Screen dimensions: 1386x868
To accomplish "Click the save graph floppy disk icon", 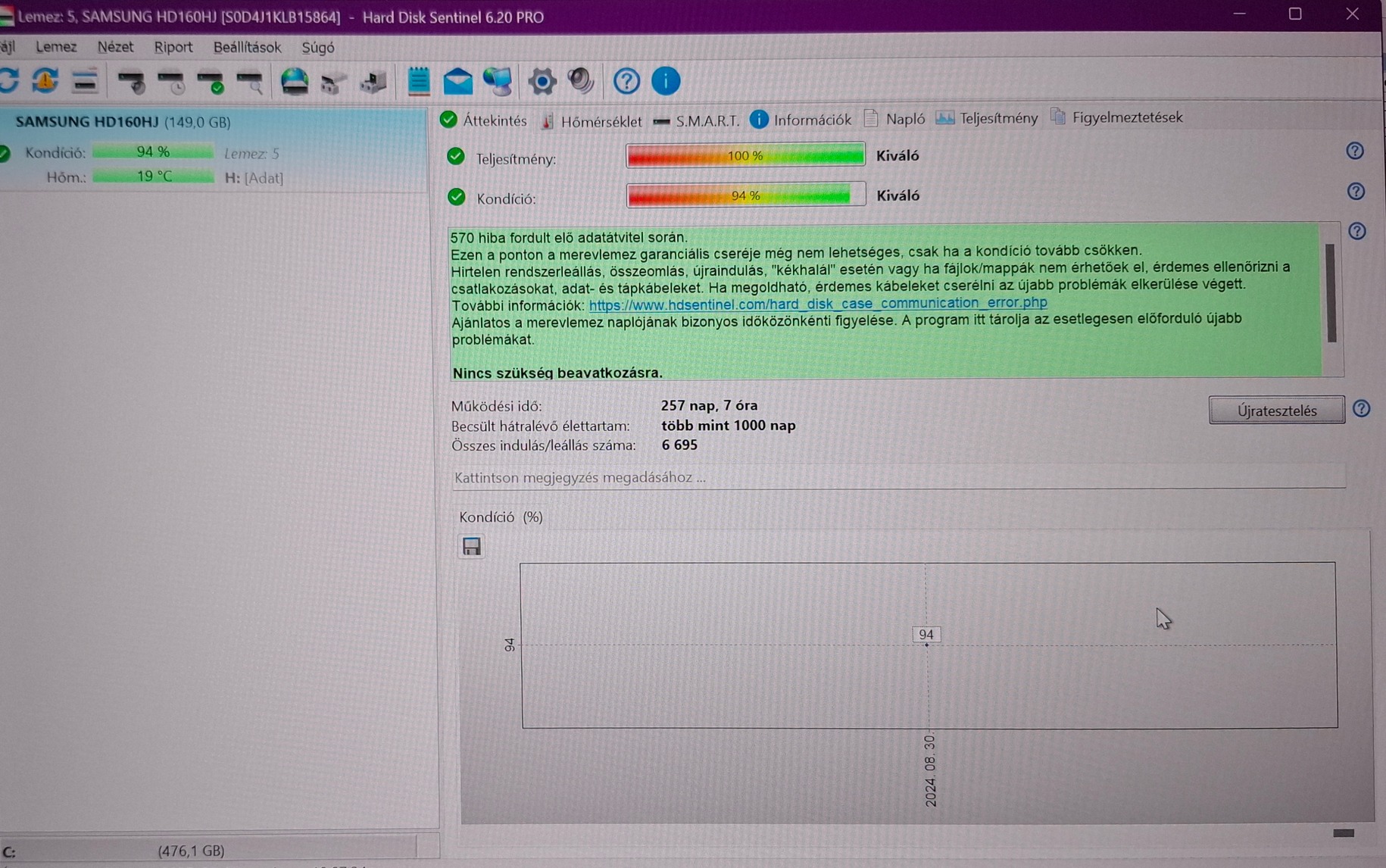I will click(472, 546).
